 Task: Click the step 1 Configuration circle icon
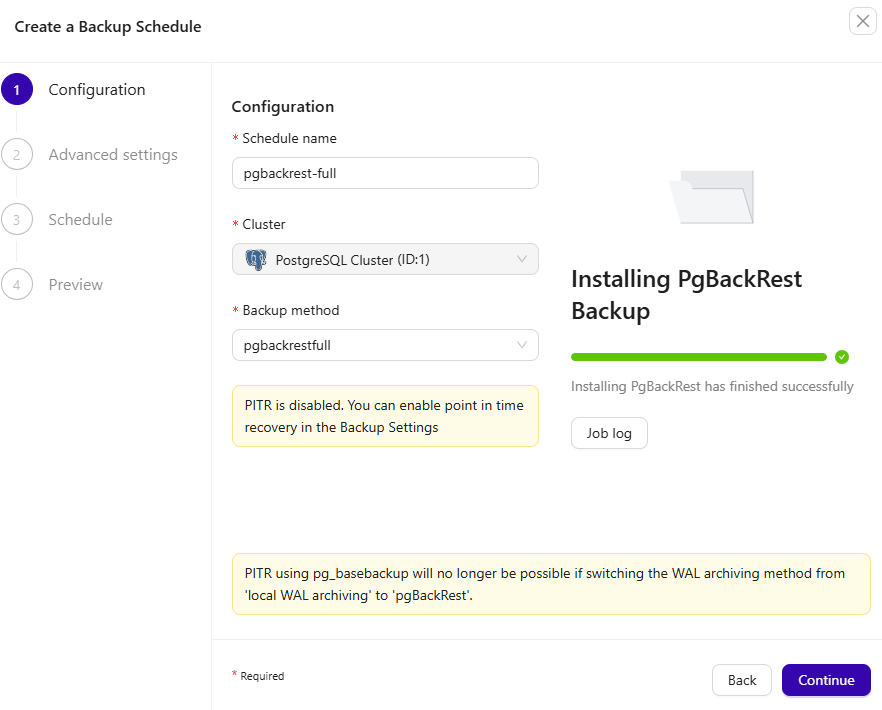[17, 90]
